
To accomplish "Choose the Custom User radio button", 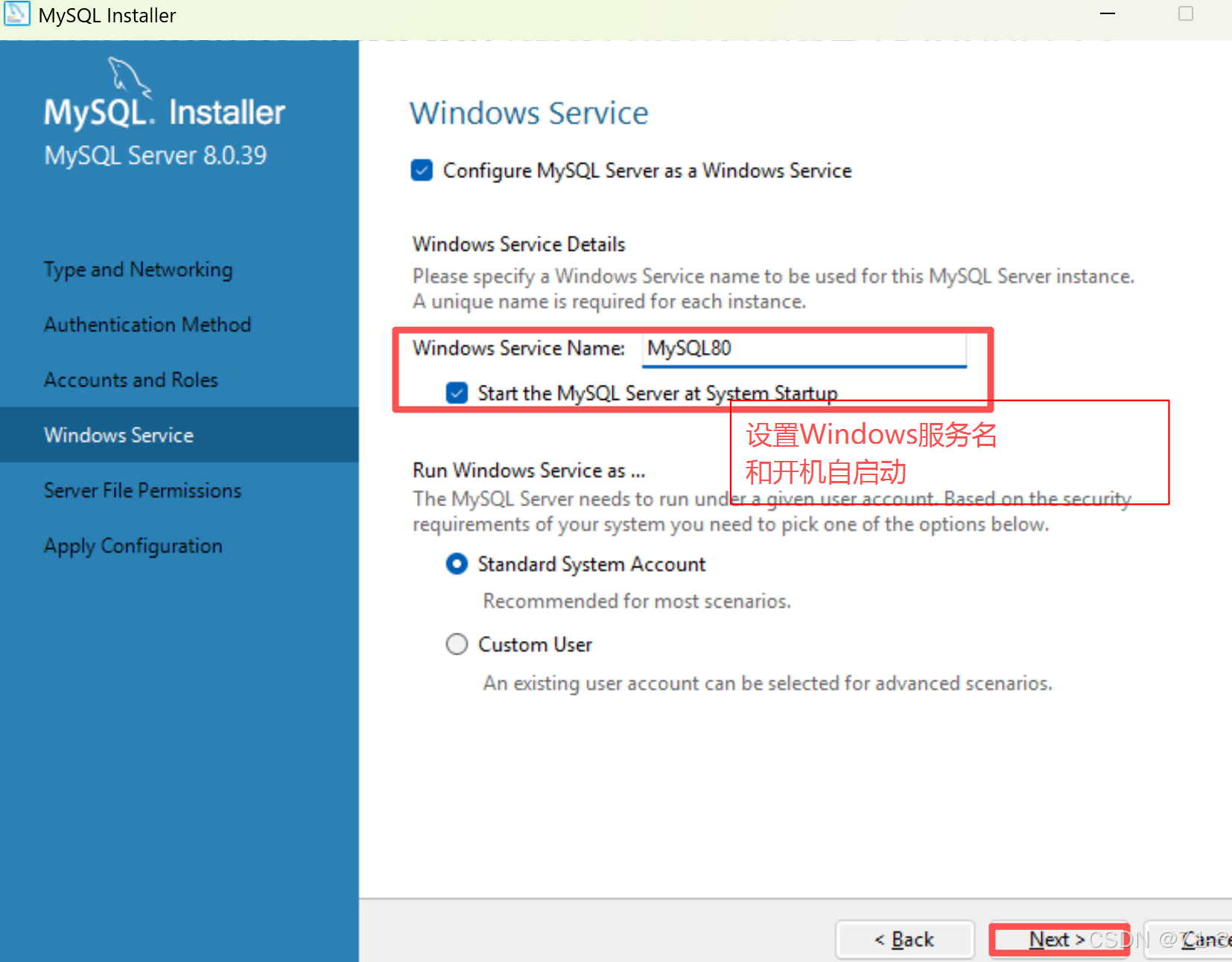I will (x=457, y=644).
